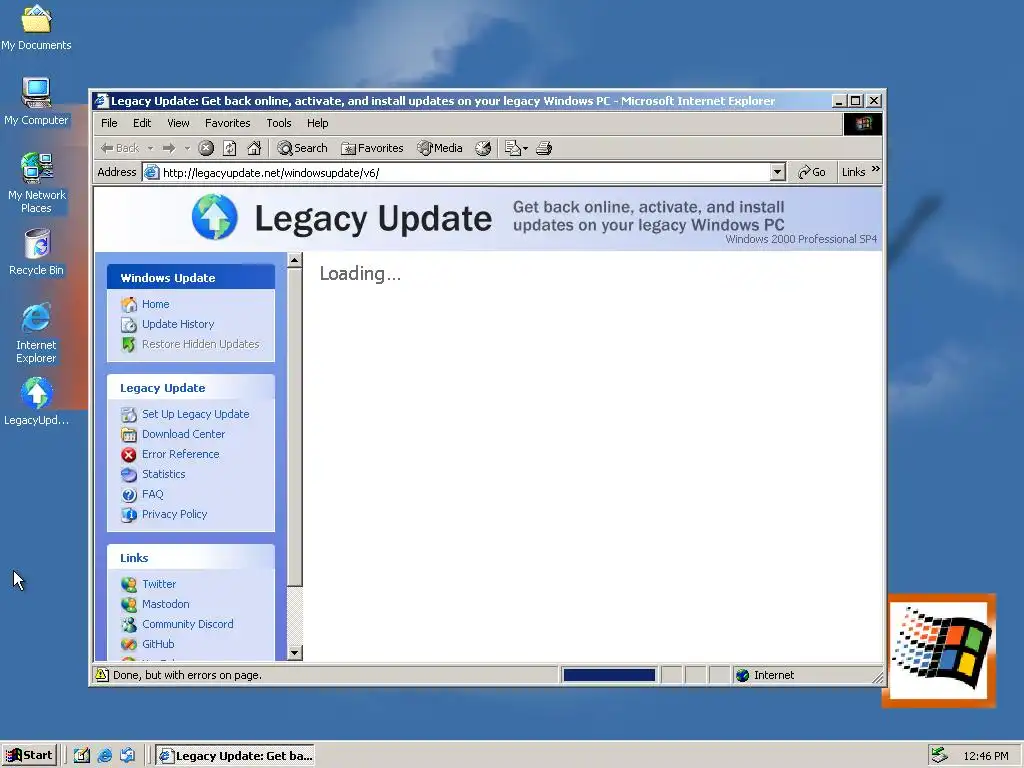
Task: Open the Update History link
Action: tap(178, 324)
